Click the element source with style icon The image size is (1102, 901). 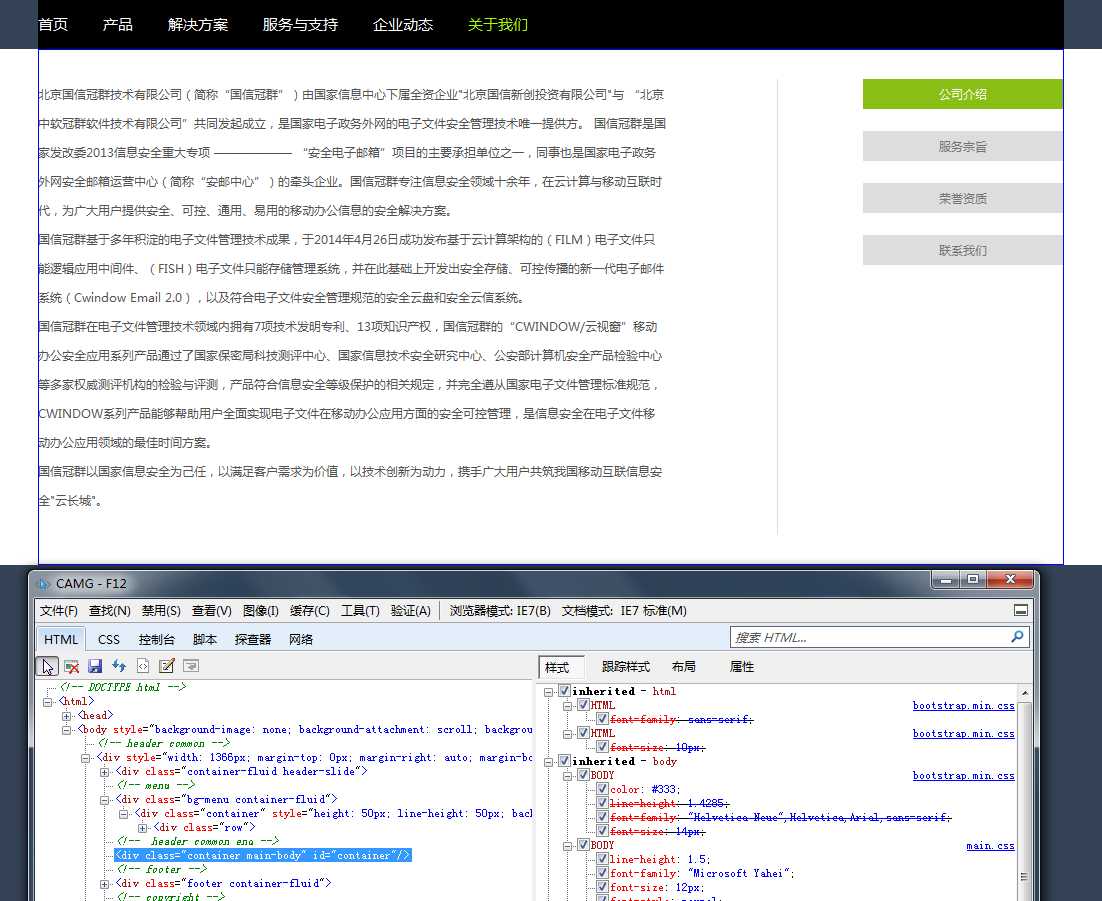143,666
